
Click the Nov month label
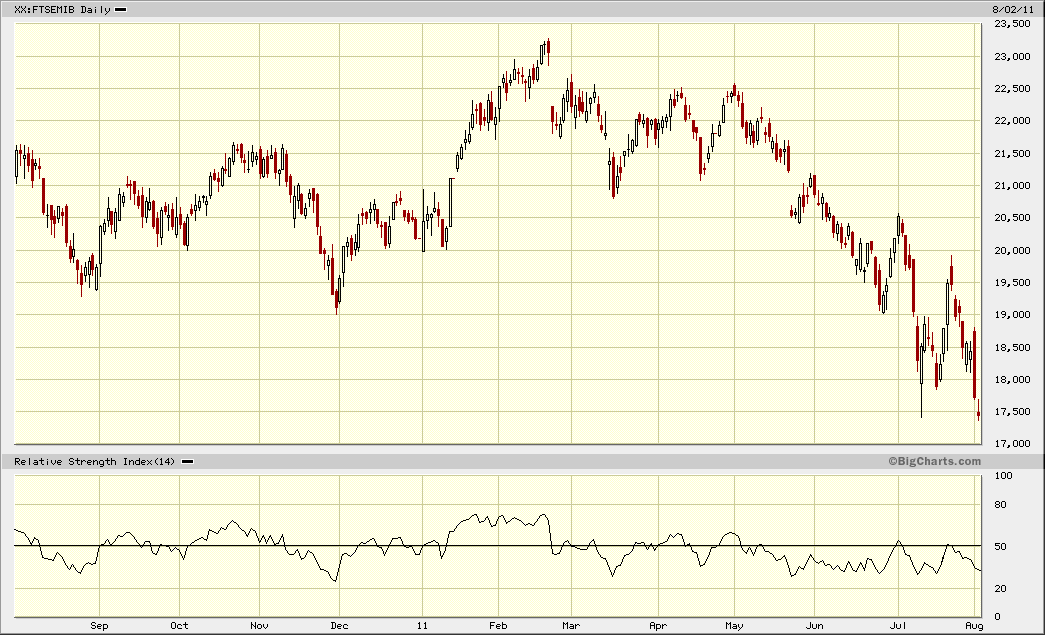click(x=259, y=626)
